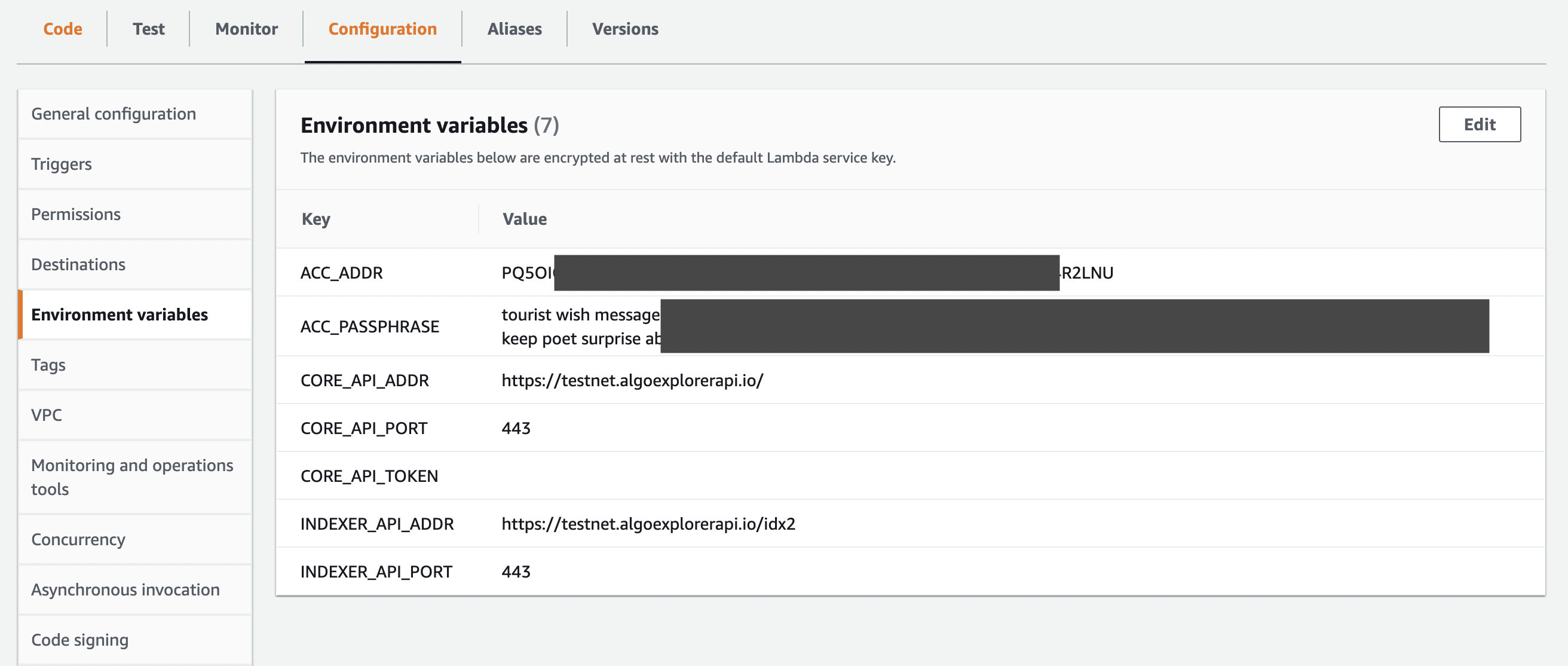The width and height of the screenshot is (1568, 666).
Task: Open VPC configuration section
Action: click(x=46, y=415)
